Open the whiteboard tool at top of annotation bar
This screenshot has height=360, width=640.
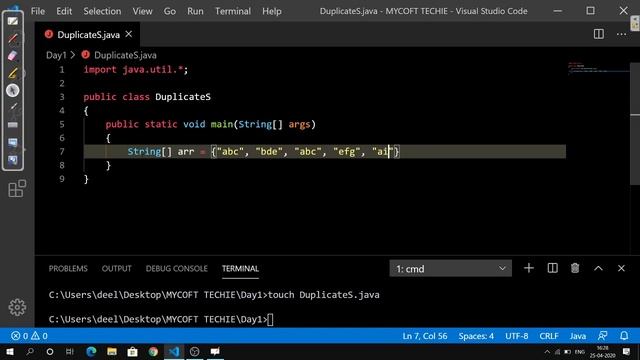point(13,21)
